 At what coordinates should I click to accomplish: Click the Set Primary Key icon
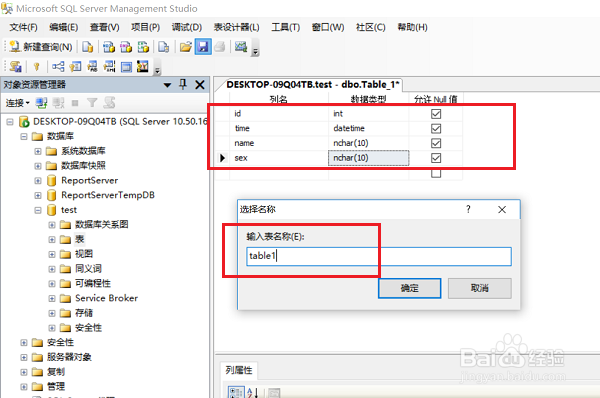click(x=37, y=67)
